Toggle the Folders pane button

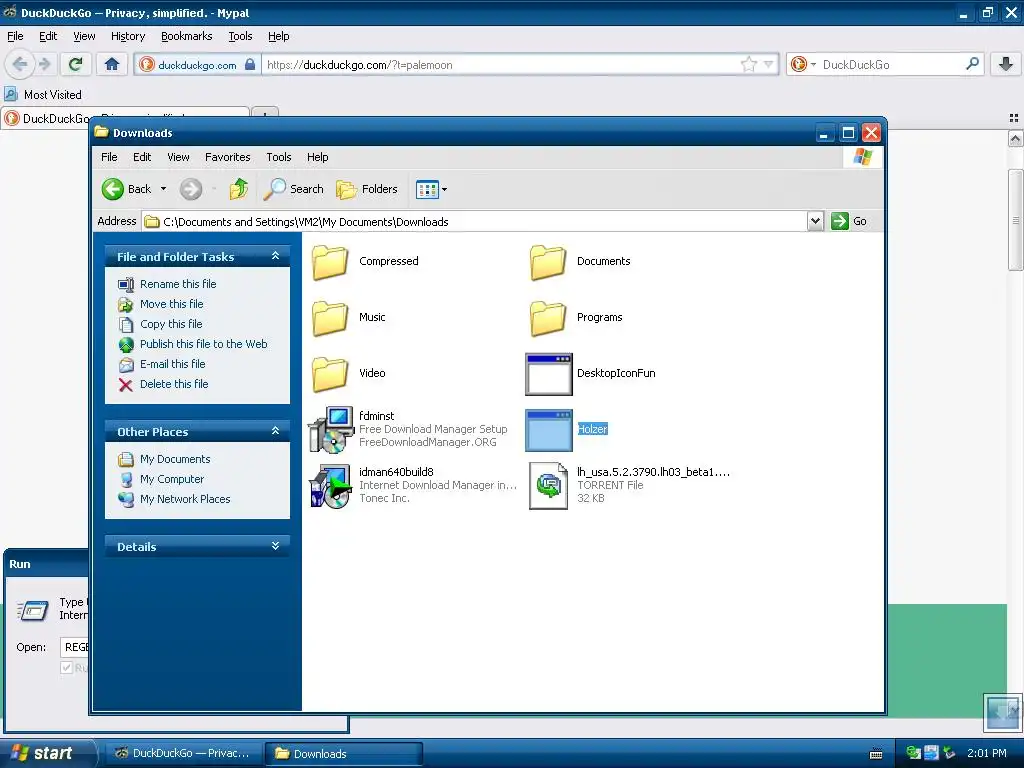[367, 189]
